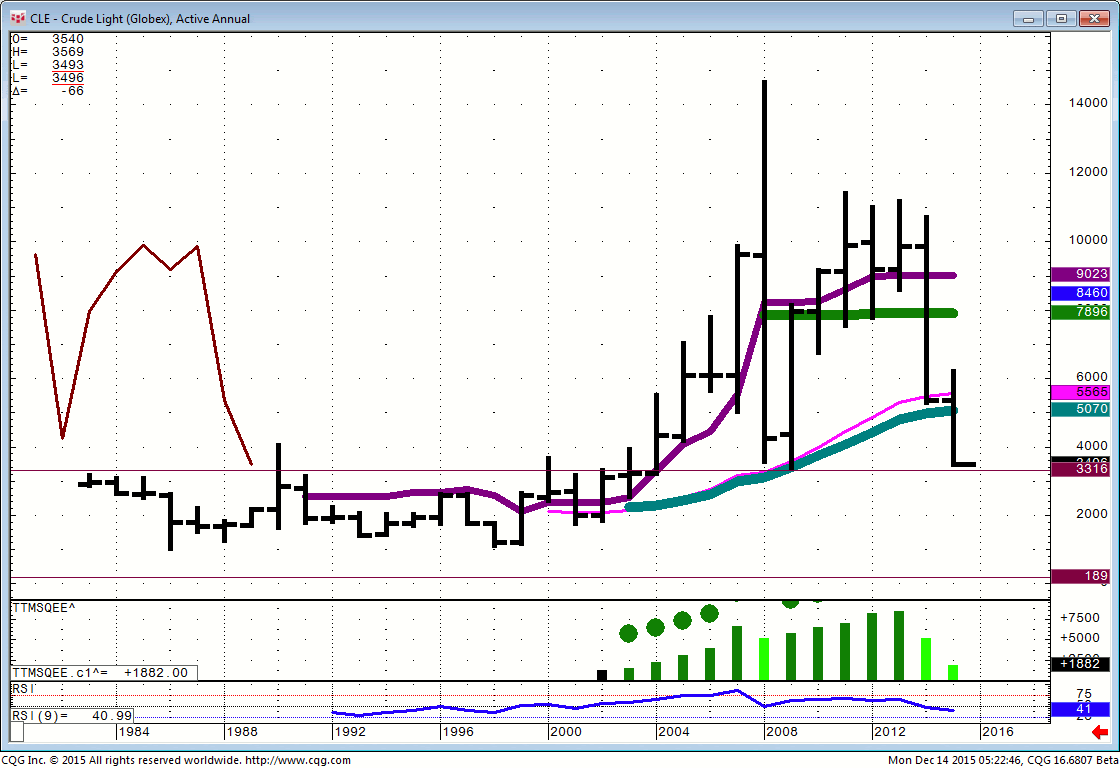The height and width of the screenshot is (768, 1120).
Task: Click the TTMSQEE^ study label
Action: coord(44,607)
